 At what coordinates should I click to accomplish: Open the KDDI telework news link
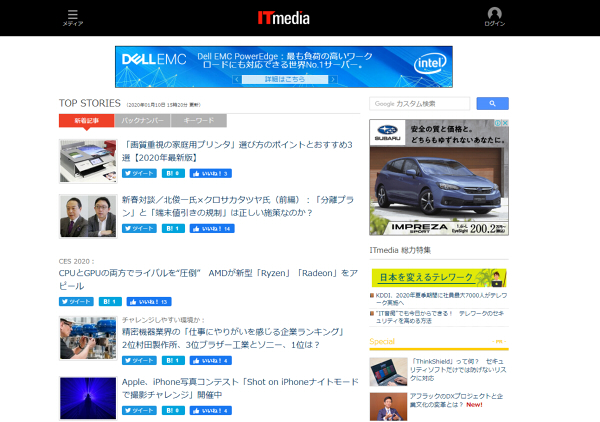441,299
